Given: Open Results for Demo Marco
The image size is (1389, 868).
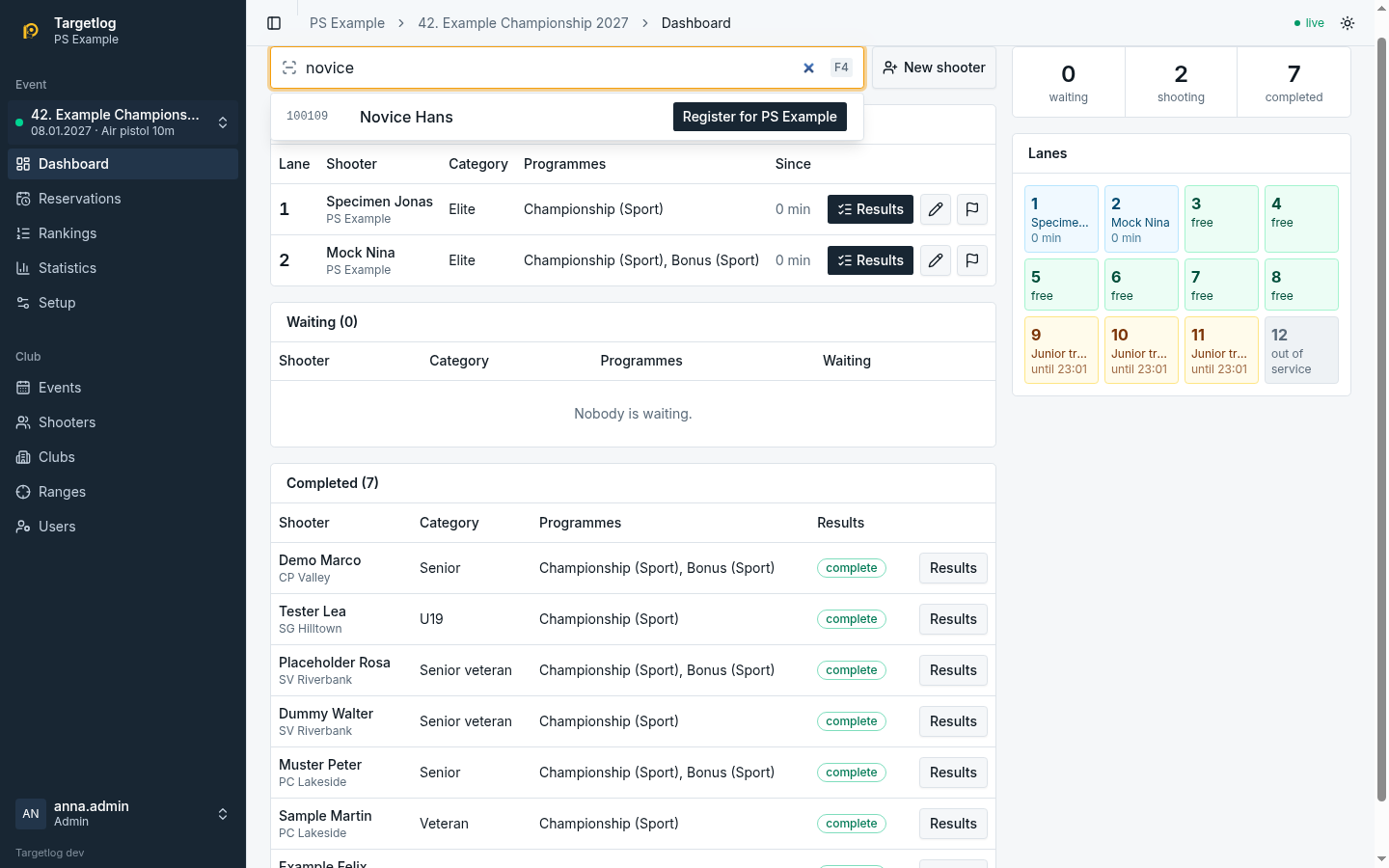Looking at the screenshot, I should [953, 568].
